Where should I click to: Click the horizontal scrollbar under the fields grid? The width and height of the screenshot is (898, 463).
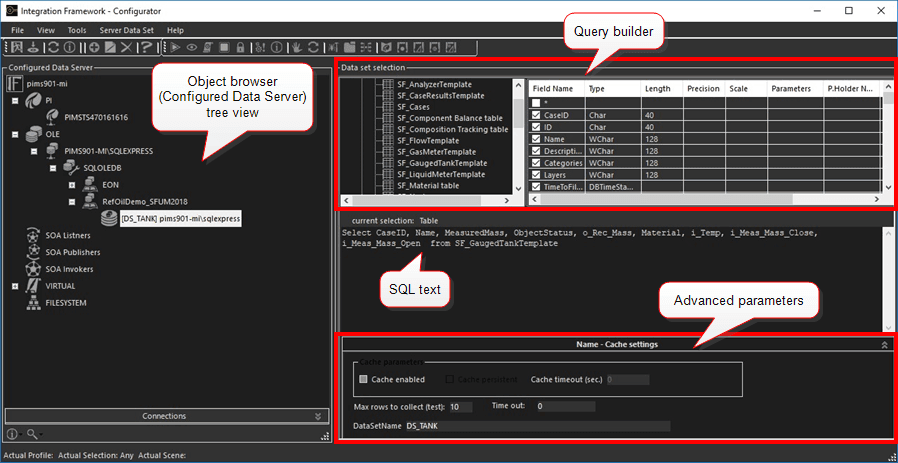(x=705, y=199)
